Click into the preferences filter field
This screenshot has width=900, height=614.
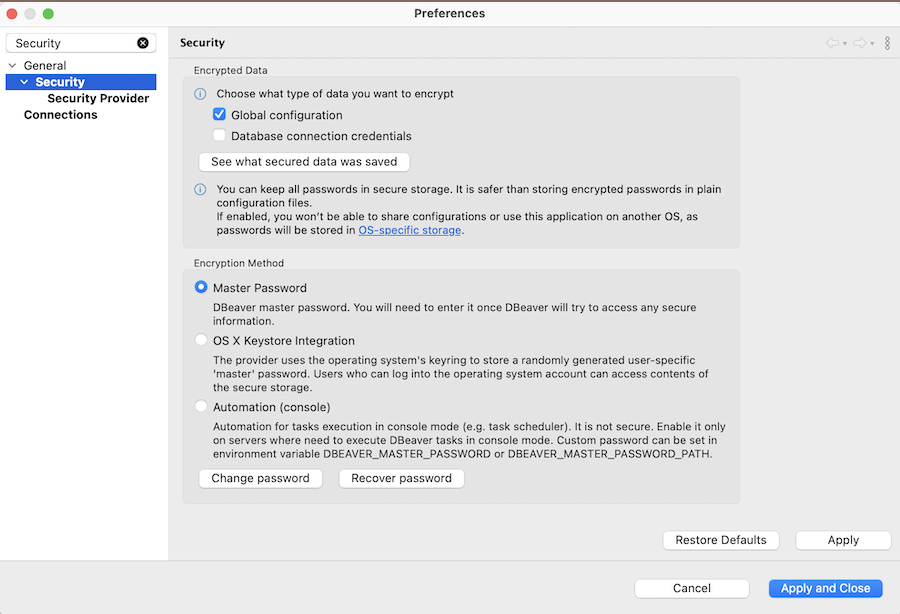(x=72, y=43)
